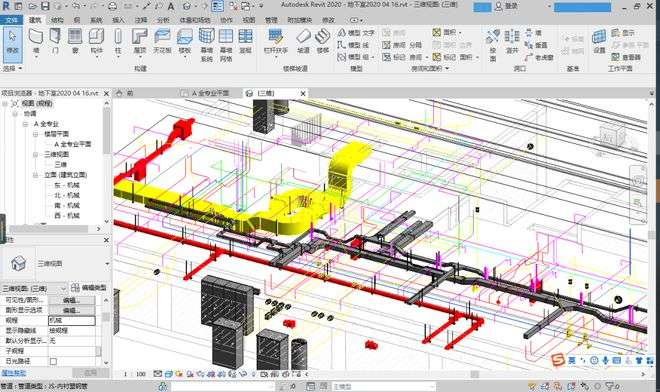This screenshot has width=660, height=392.
Task: Select the Window (窗) tool
Action: coord(75,41)
